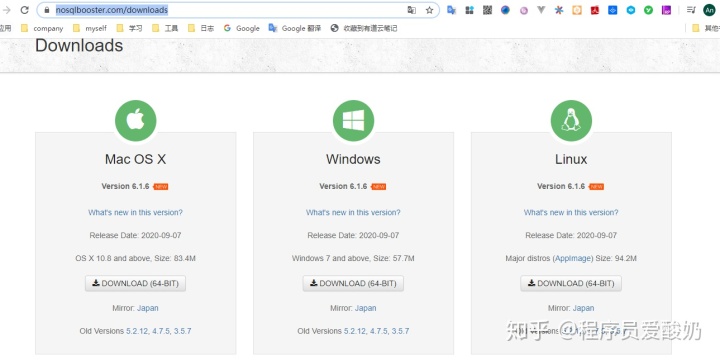This screenshot has height=360, width=720.
Task: Download the Windows 64-bit installer
Action: [353, 283]
